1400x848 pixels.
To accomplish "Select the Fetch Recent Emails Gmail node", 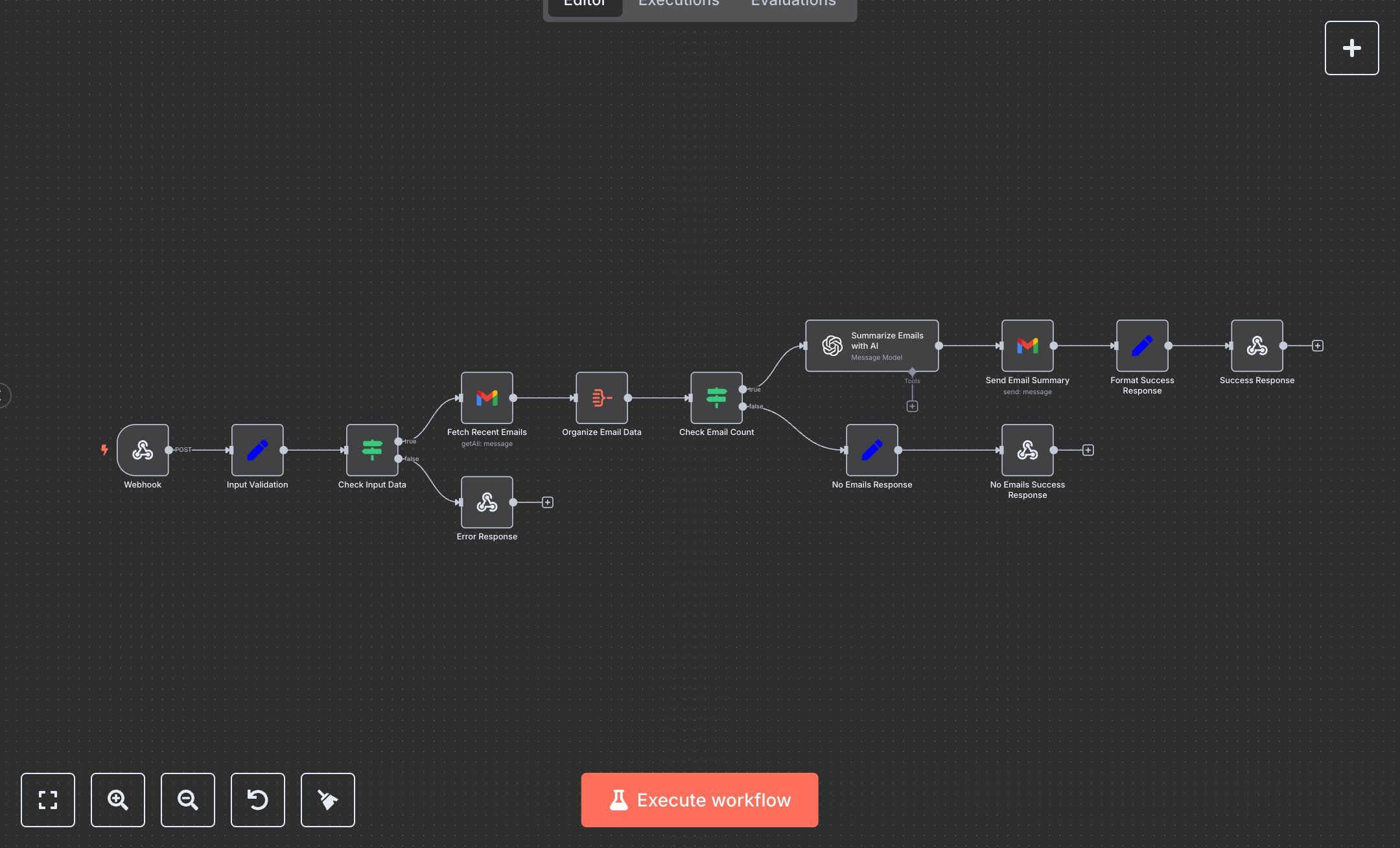I will pos(487,397).
